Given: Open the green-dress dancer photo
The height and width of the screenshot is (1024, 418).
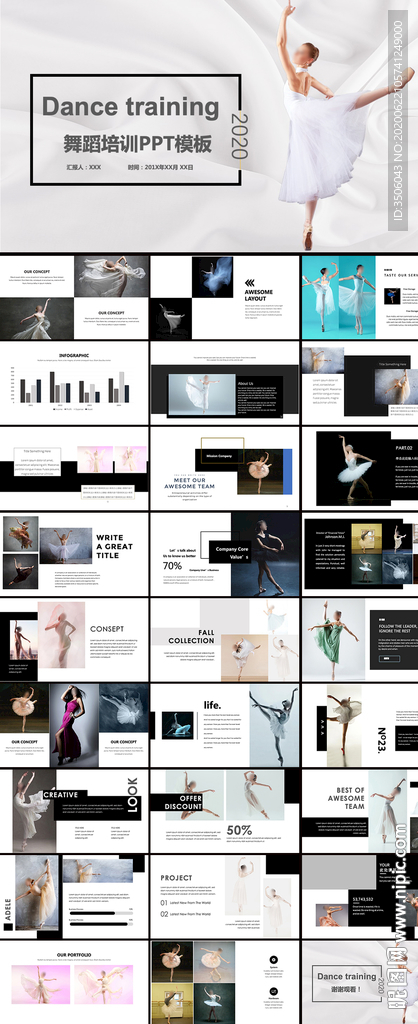Looking at the screenshot, I should (333, 639).
